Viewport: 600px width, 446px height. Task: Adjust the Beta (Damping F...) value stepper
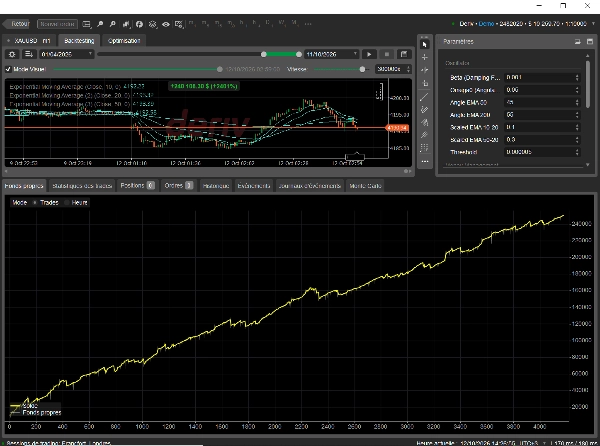[x=577, y=78]
